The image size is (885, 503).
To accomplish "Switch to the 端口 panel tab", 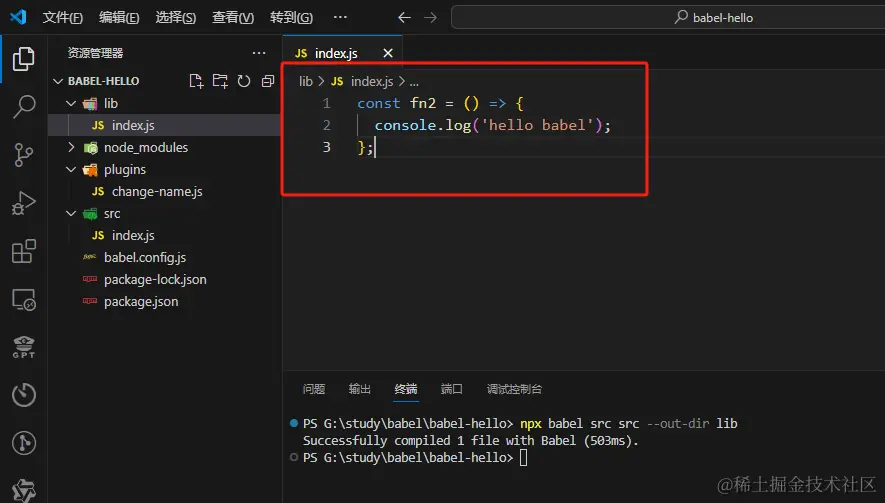I will 452,389.
